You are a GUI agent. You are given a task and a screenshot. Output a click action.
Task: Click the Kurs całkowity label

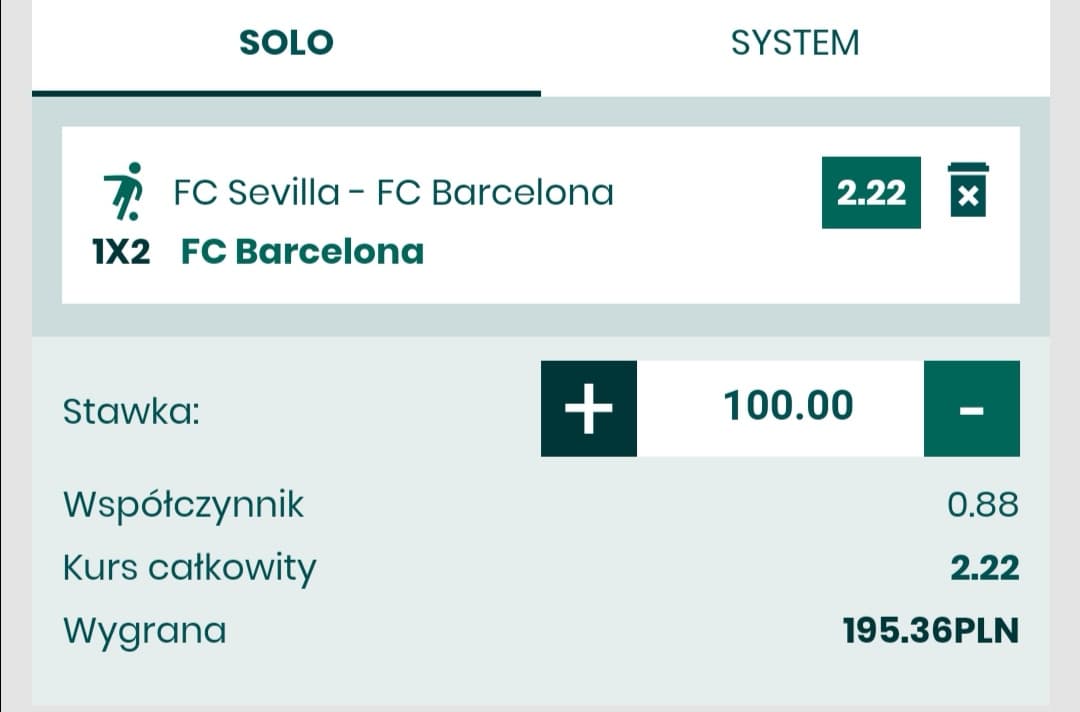[189, 568]
